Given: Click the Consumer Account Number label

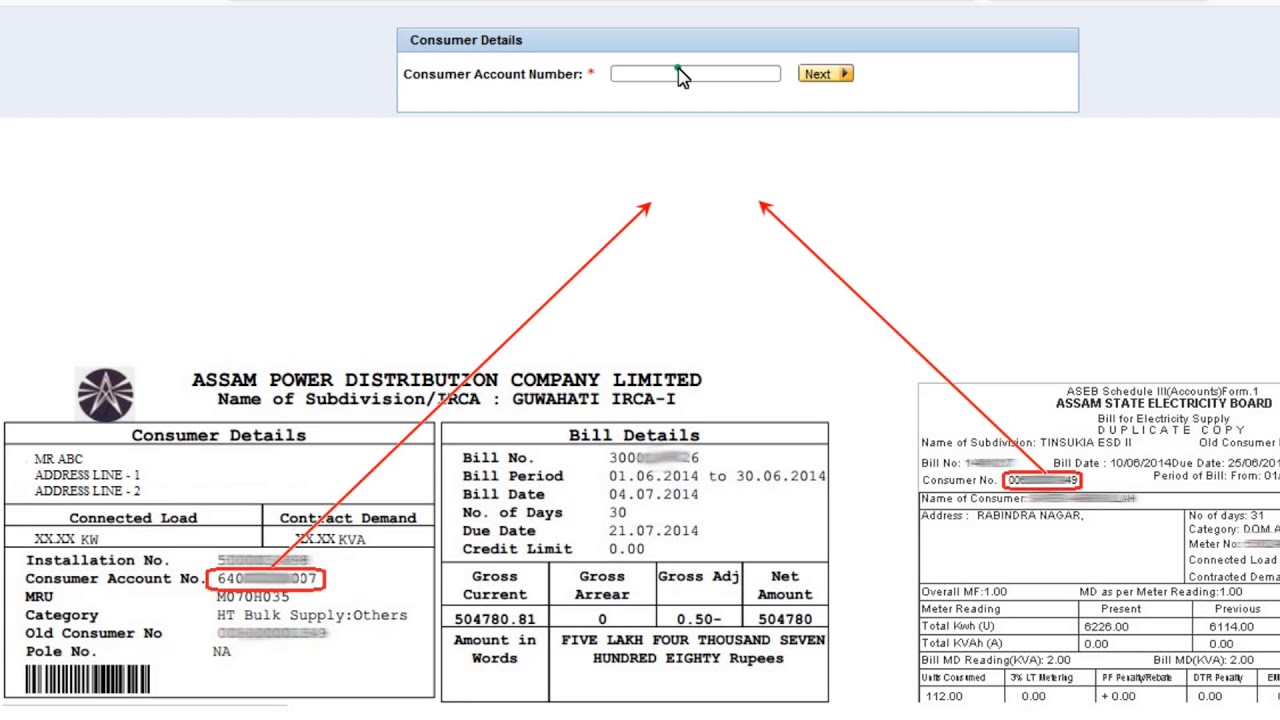Looking at the screenshot, I should tap(492, 74).
